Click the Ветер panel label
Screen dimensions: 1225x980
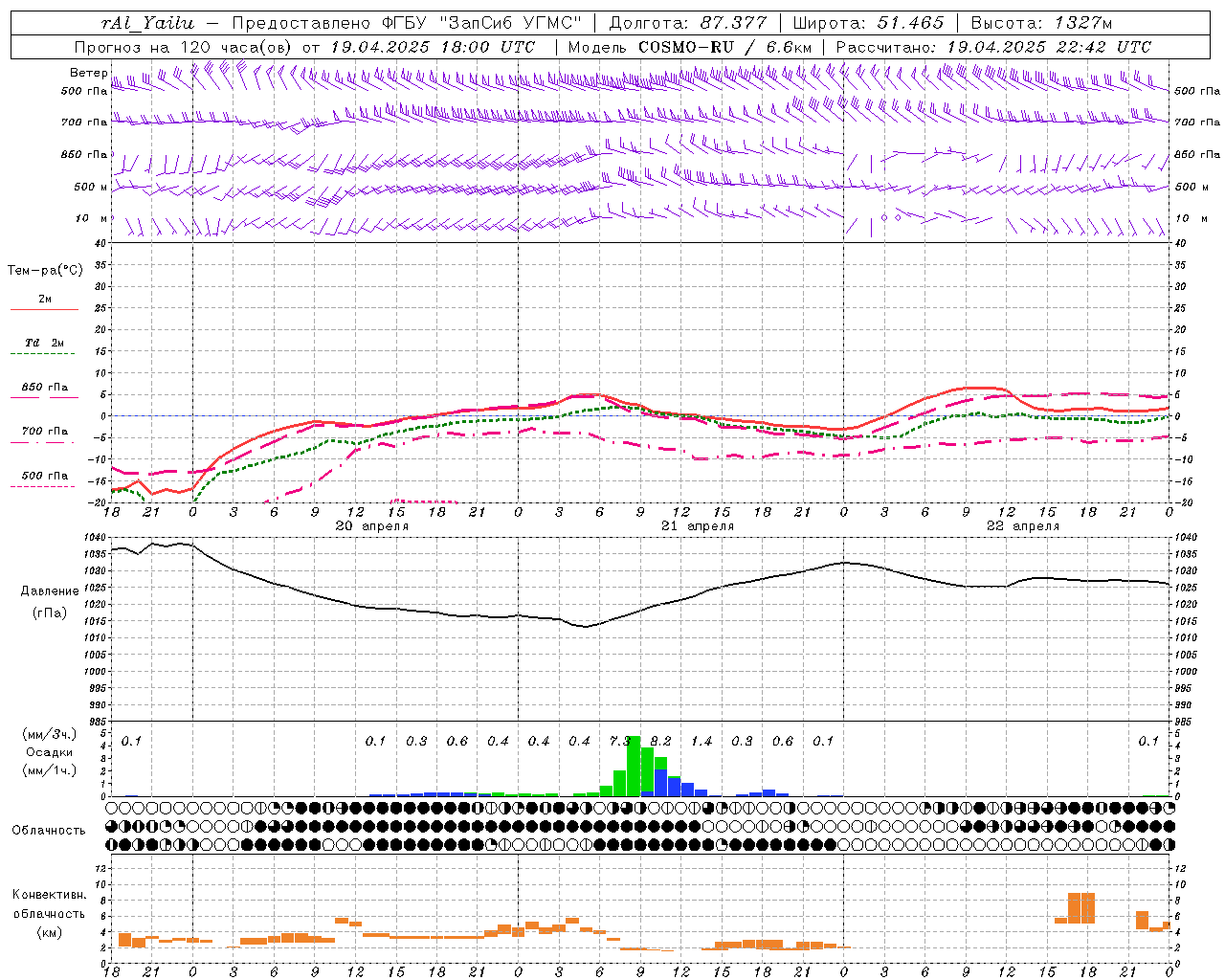coord(88,73)
